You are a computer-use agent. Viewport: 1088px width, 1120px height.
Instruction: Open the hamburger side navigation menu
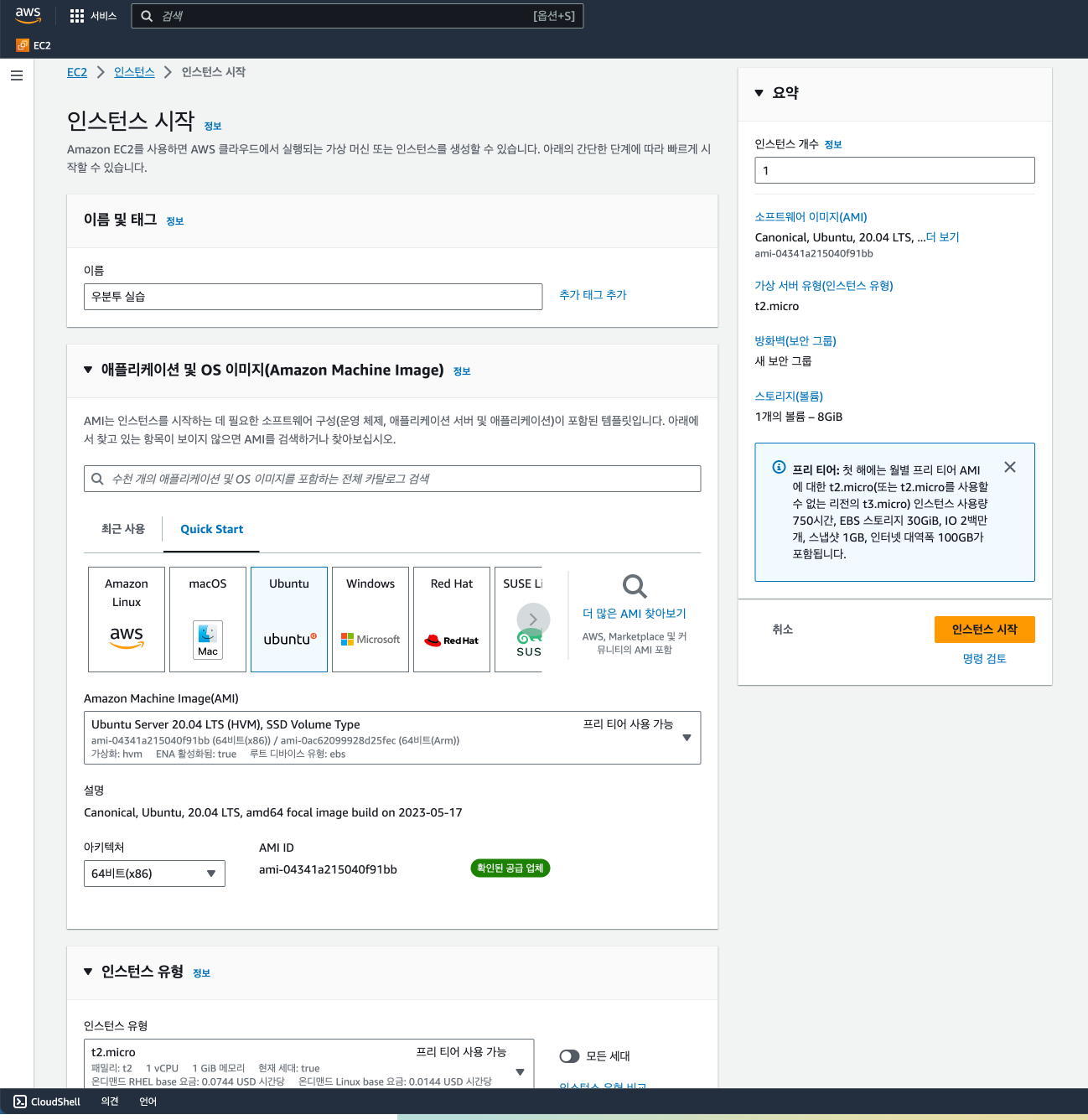[x=17, y=75]
